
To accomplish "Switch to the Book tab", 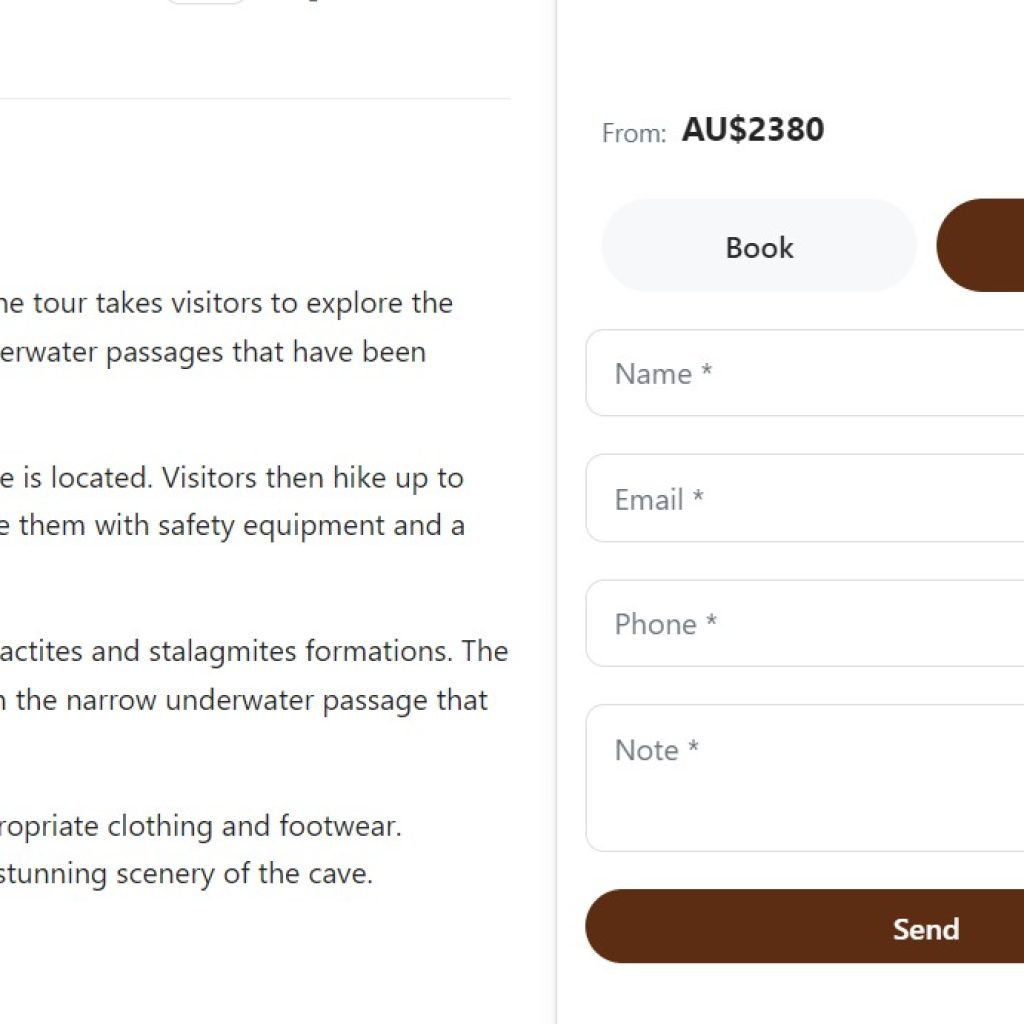I will point(759,247).
